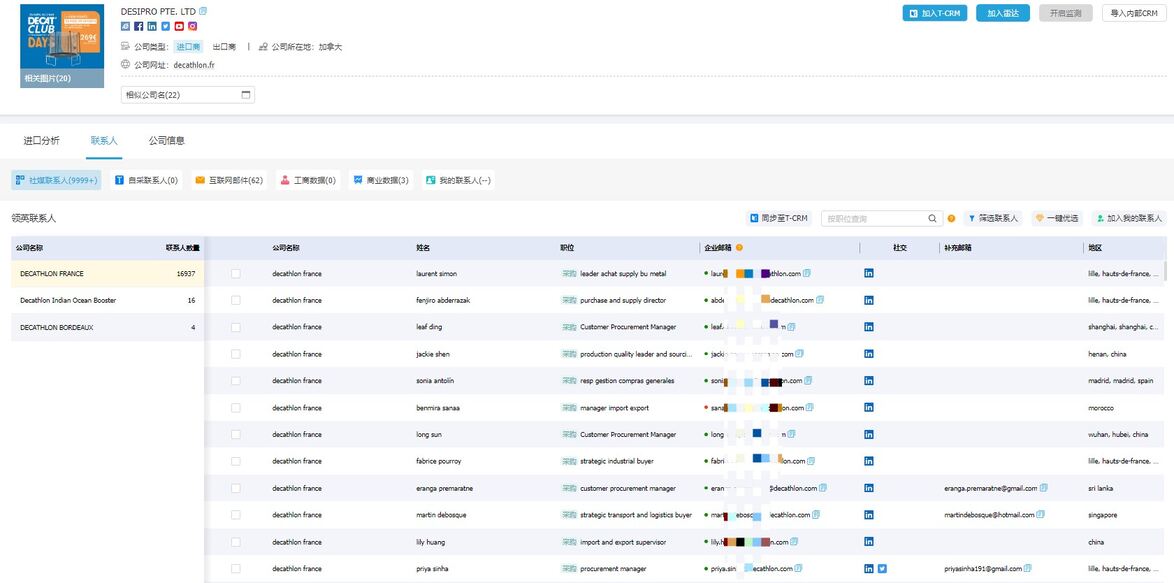The width and height of the screenshot is (1174, 583).
Task: Tick the checkbox for priya sinha
Action: [x=236, y=569]
